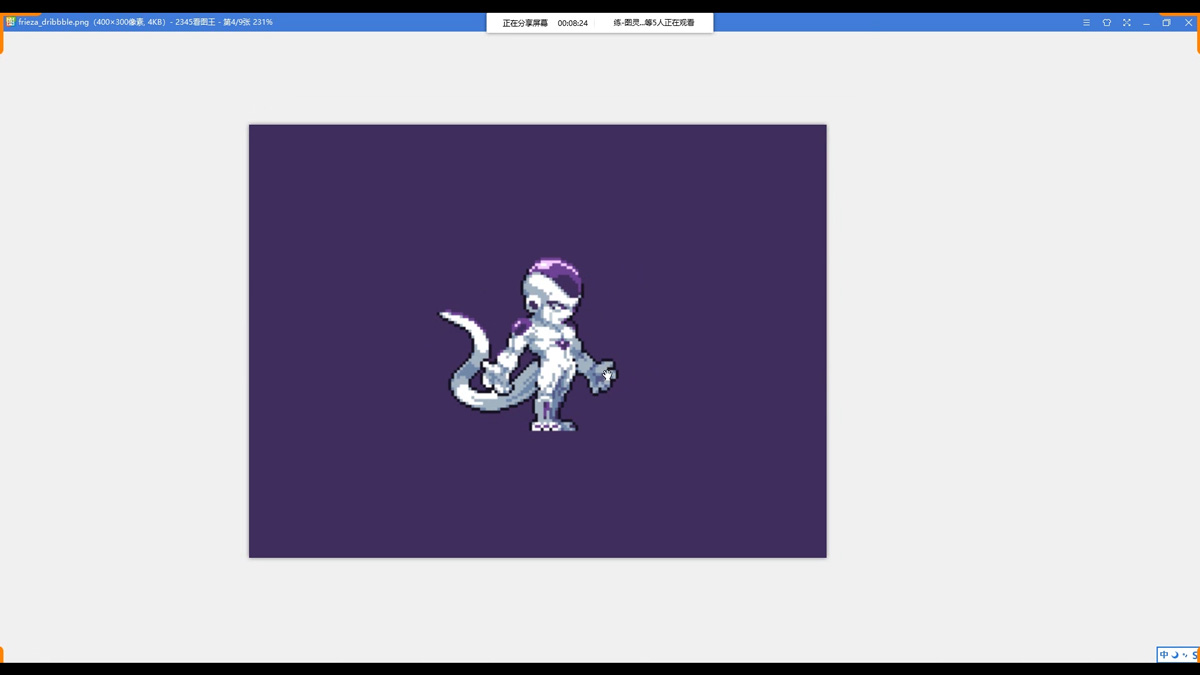Restore down the picture viewer window

(x=1167, y=22)
